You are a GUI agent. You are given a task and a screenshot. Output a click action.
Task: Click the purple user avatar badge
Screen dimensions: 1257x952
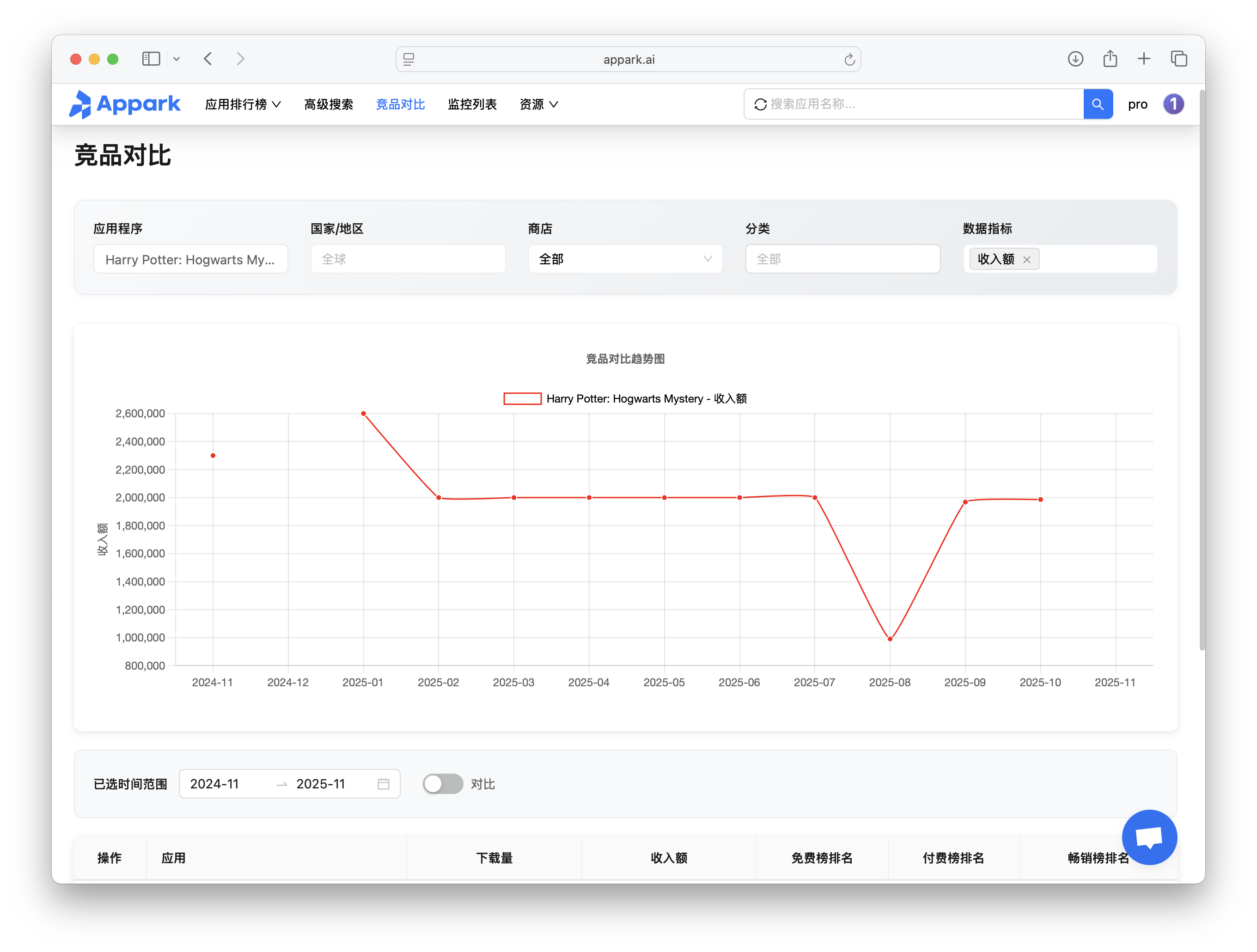click(1173, 104)
